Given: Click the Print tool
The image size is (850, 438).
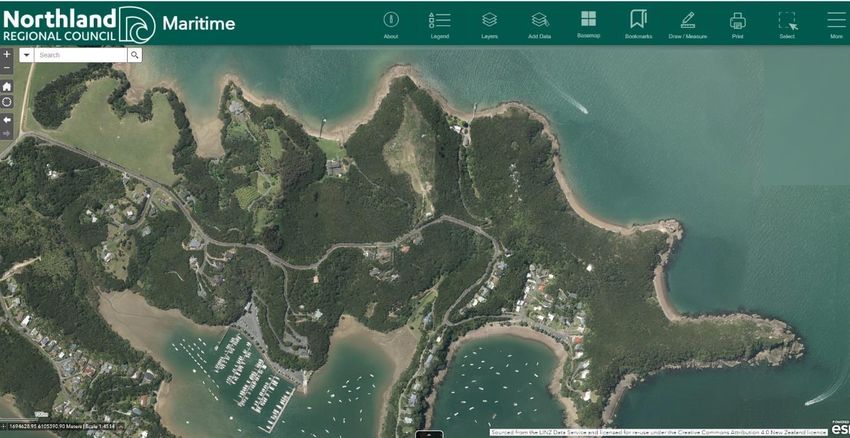Looking at the screenshot, I should click(737, 22).
